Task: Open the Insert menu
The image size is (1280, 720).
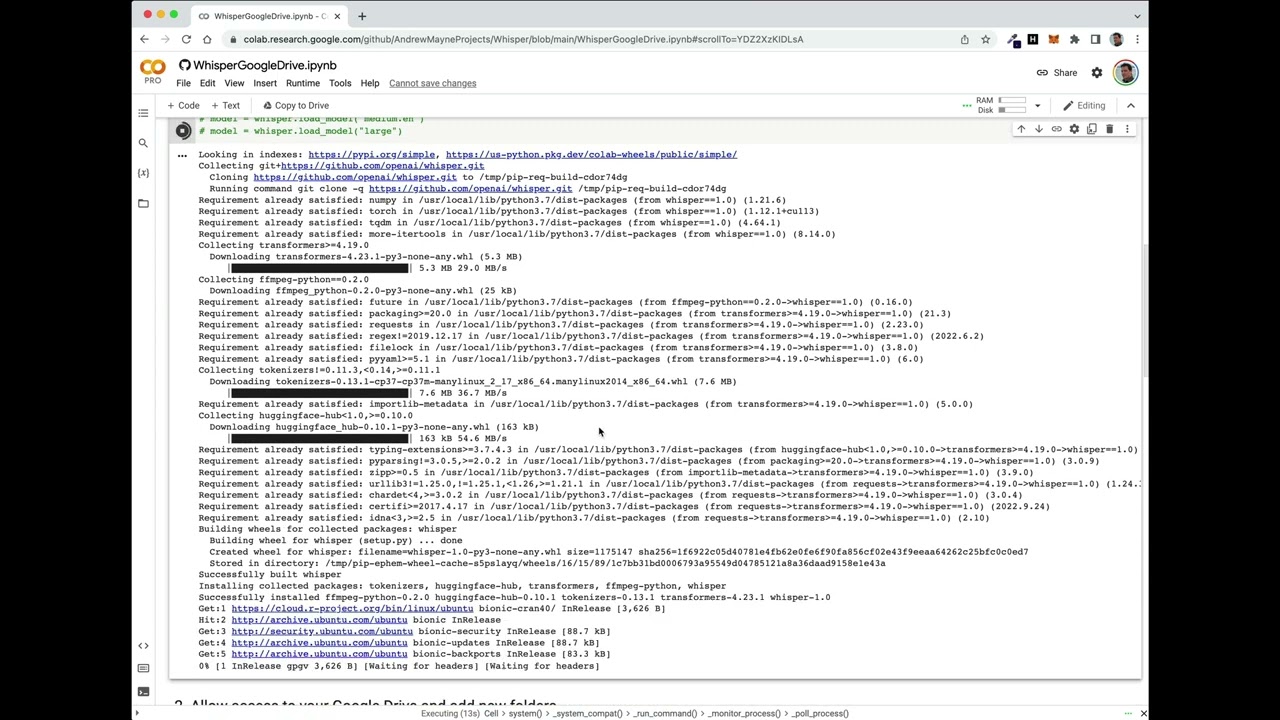Action: 265,83
